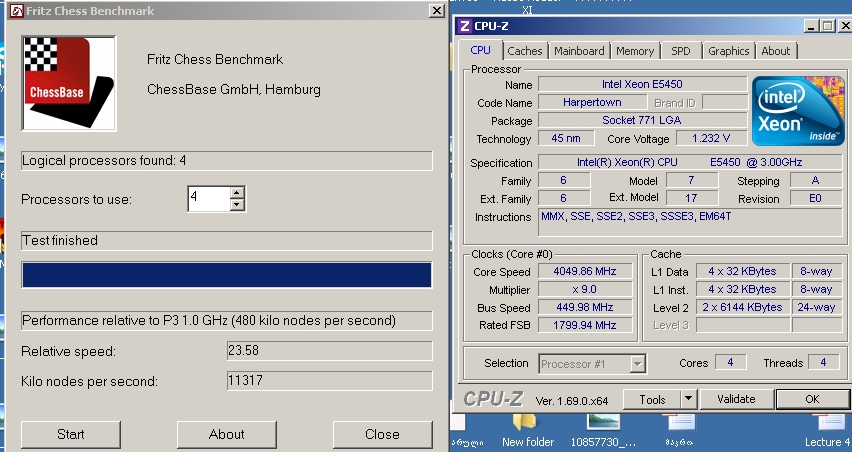Open the Memory tab

pos(635,51)
